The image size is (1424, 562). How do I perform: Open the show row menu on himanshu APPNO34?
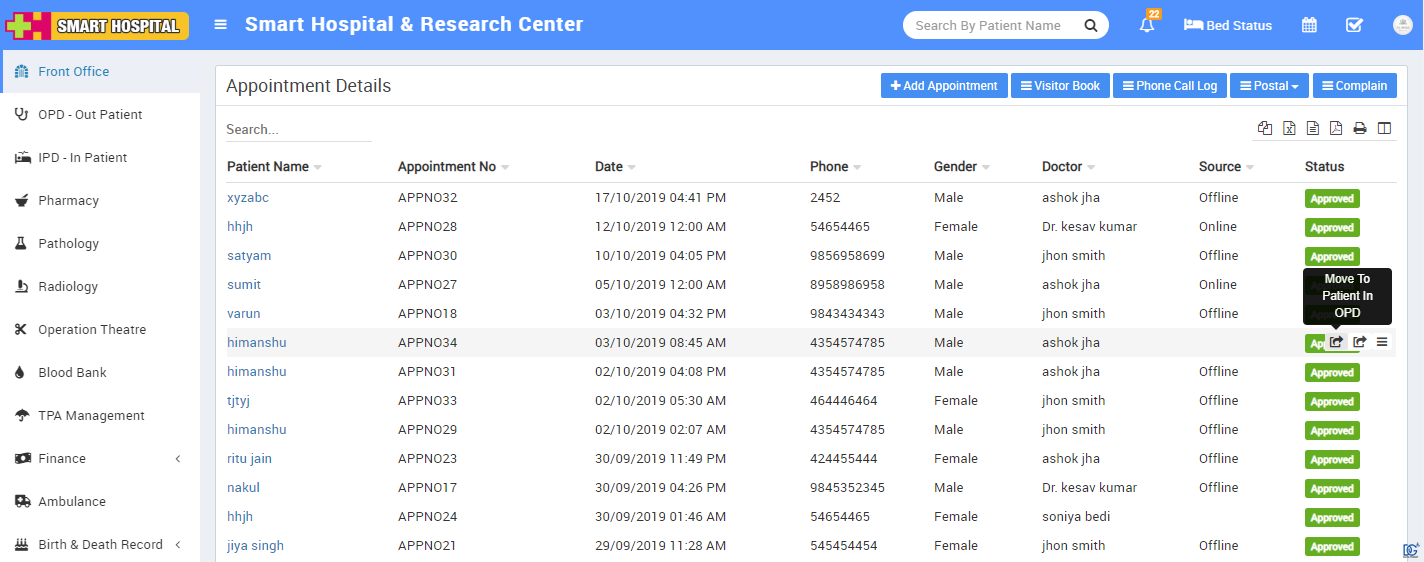click(1382, 342)
